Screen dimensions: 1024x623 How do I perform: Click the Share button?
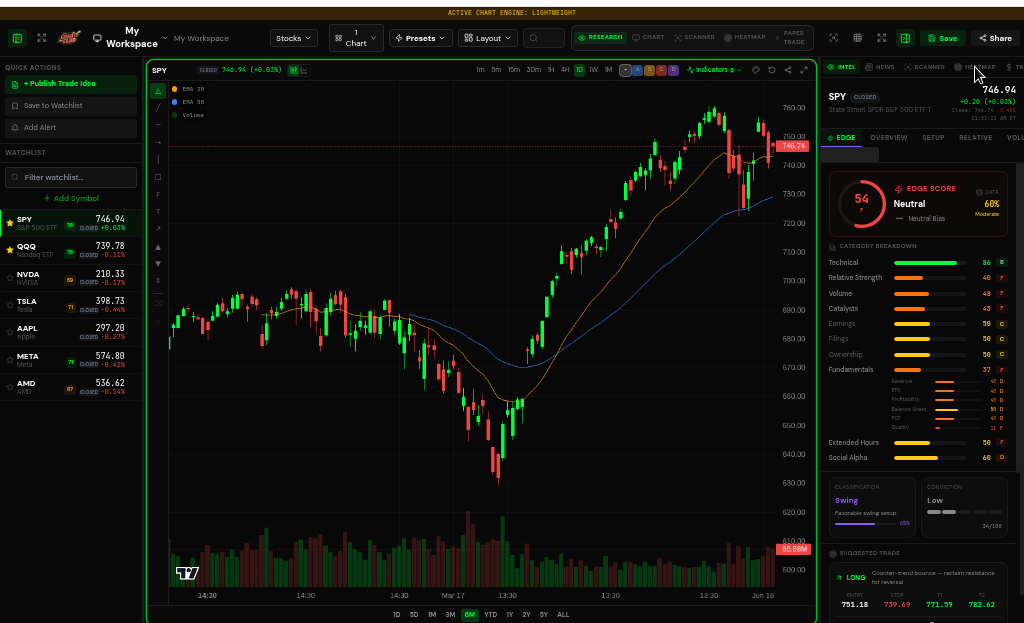point(995,38)
